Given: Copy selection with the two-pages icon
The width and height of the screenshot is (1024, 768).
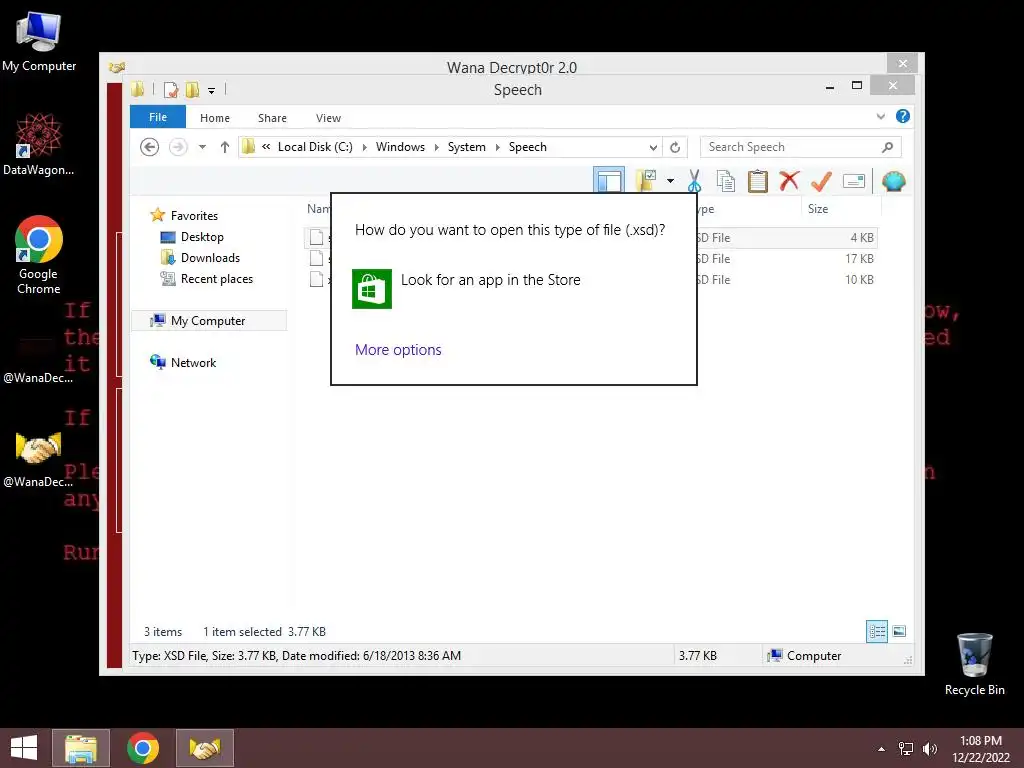Looking at the screenshot, I should pyautogui.click(x=726, y=180).
